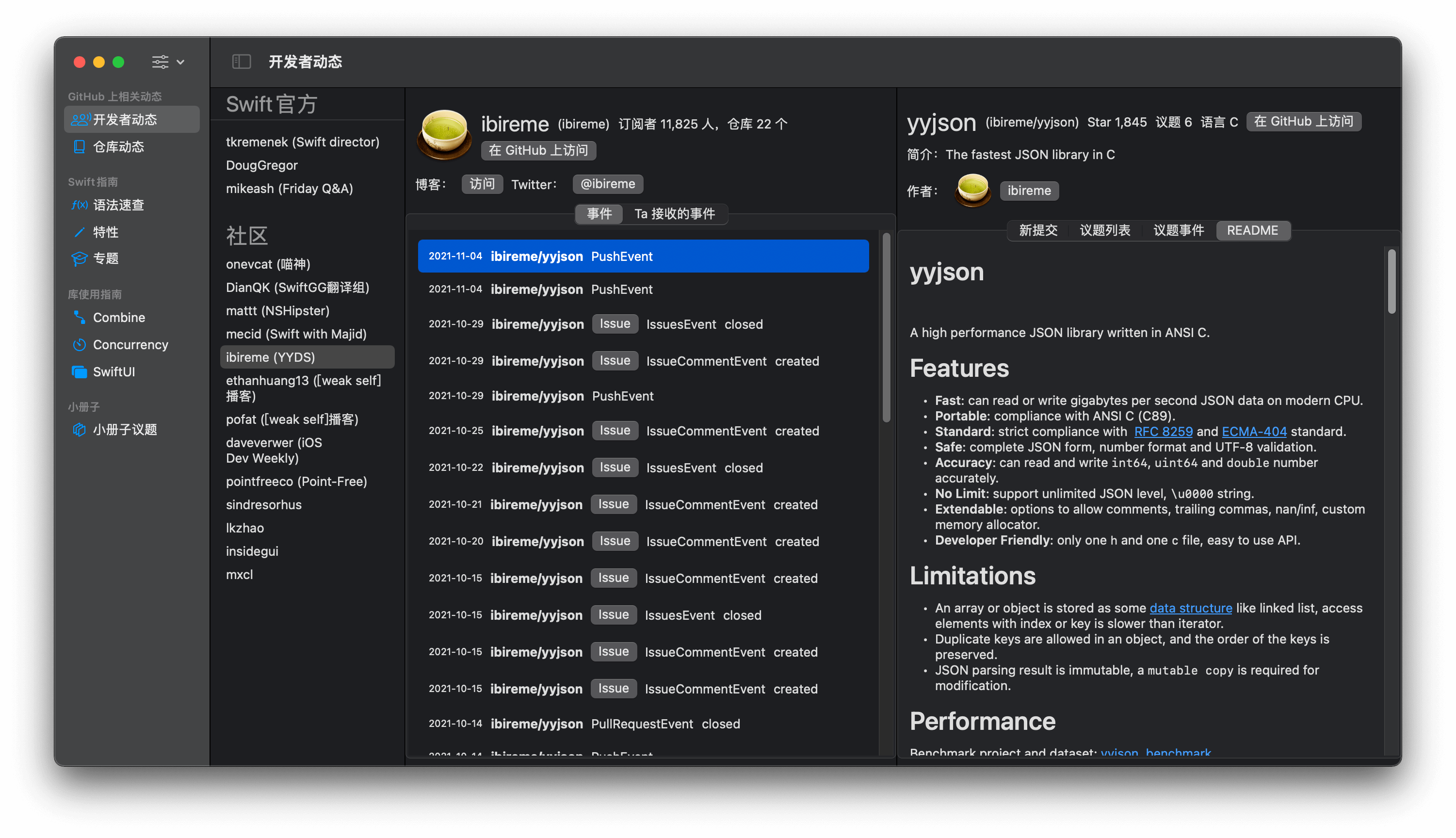This screenshot has height=838, width=1456.
Task: Open the 语法速查 function icon
Action: 80,204
